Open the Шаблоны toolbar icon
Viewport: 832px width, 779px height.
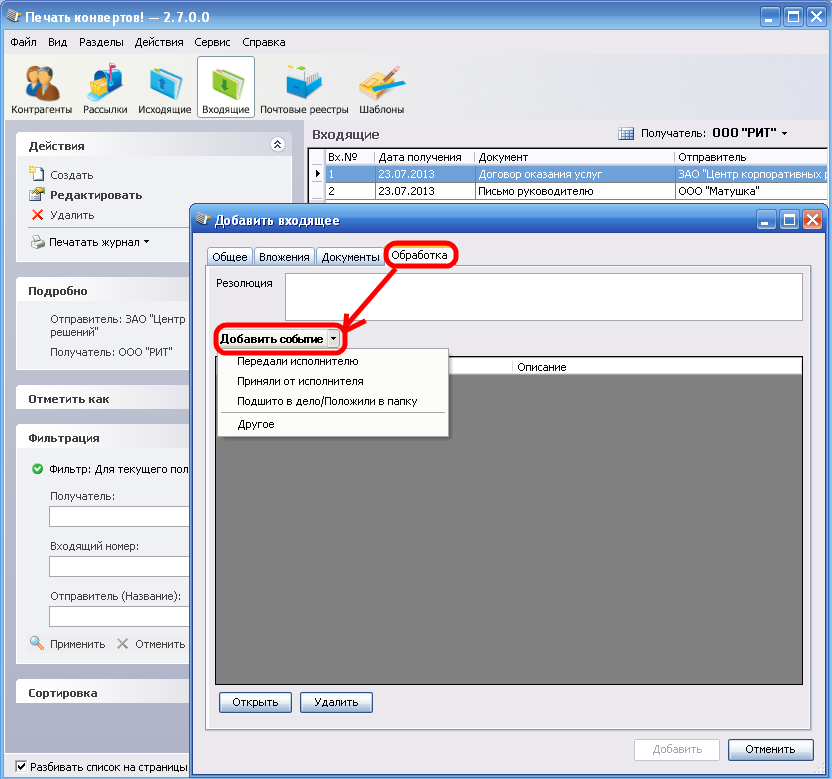pos(381,88)
